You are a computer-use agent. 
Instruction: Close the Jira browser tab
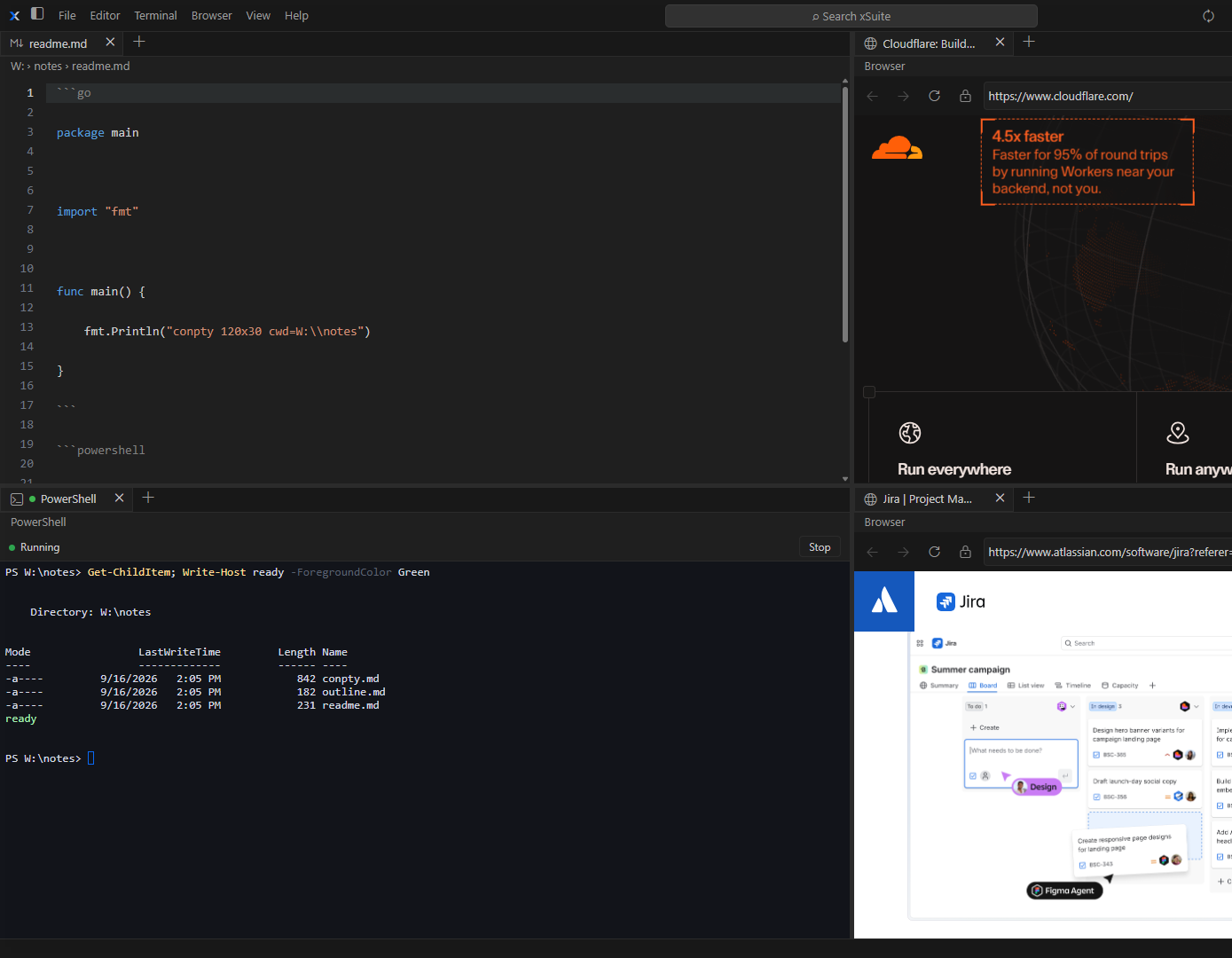[1001, 498]
